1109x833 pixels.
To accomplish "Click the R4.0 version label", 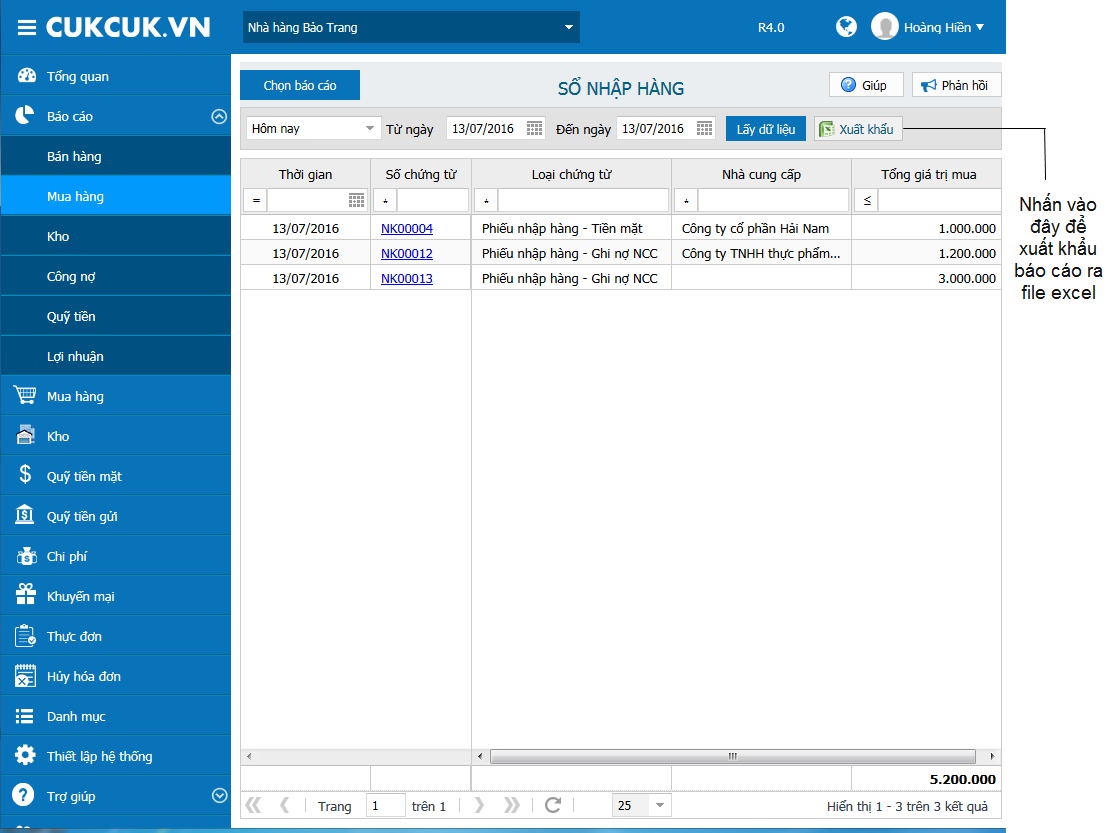I will pyautogui.click(x=771, y=28).
